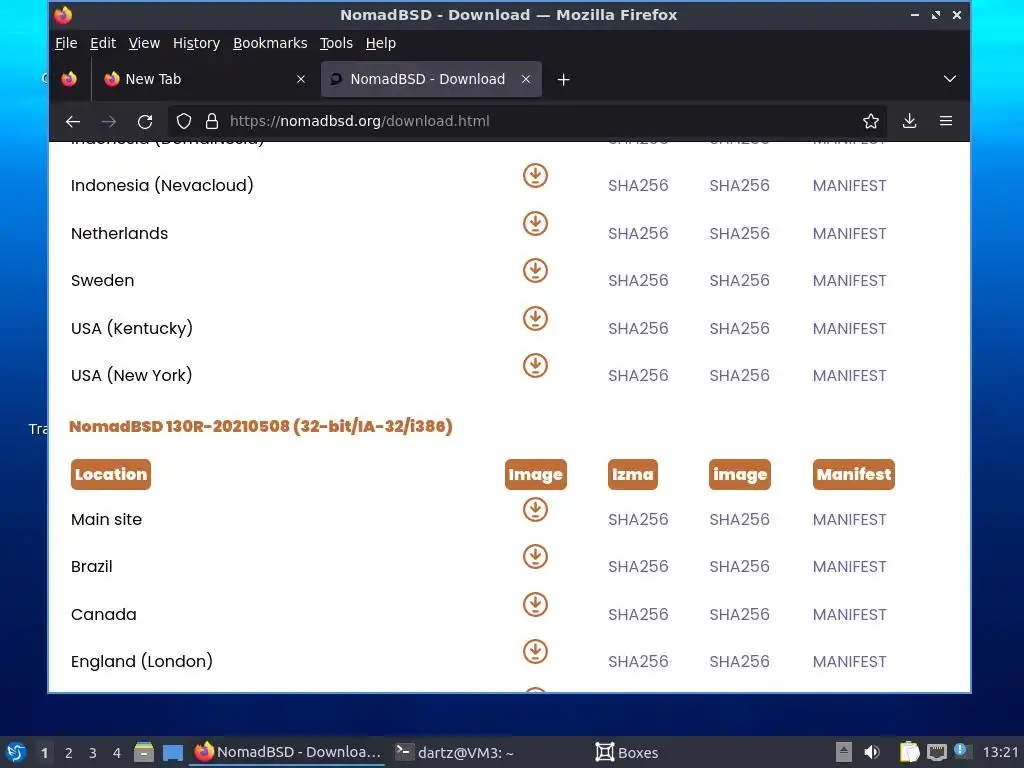Switch to workspace 4

click(117, 753)
